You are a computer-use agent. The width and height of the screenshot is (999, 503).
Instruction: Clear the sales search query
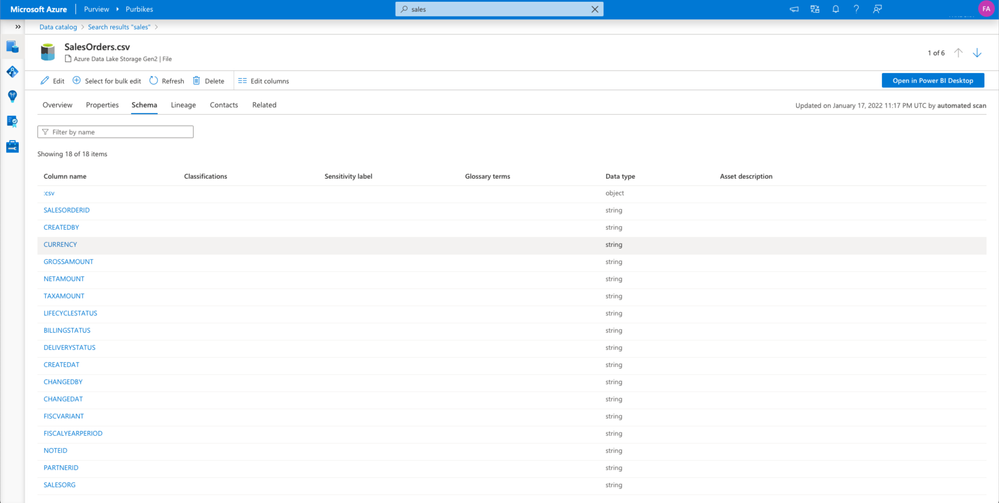[594, 10]
